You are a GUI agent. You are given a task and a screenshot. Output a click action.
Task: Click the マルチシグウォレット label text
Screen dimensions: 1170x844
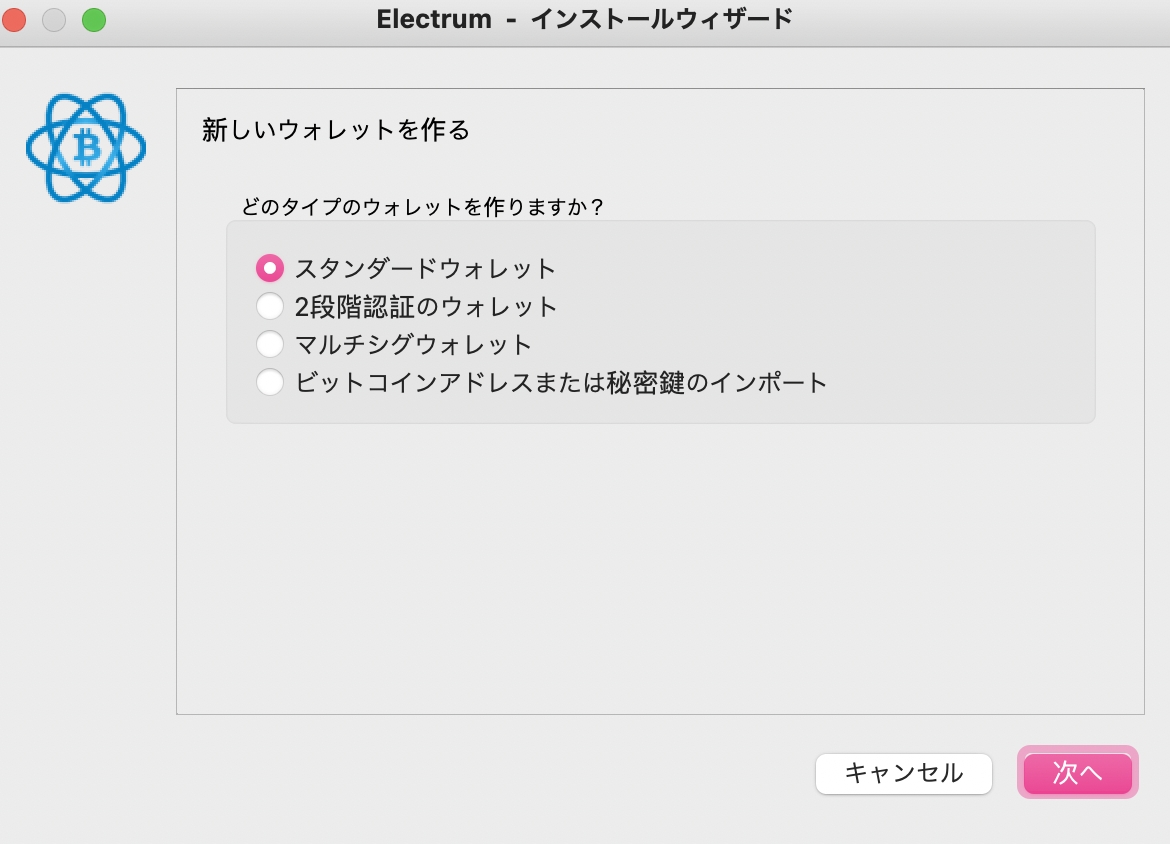[413, 344]
